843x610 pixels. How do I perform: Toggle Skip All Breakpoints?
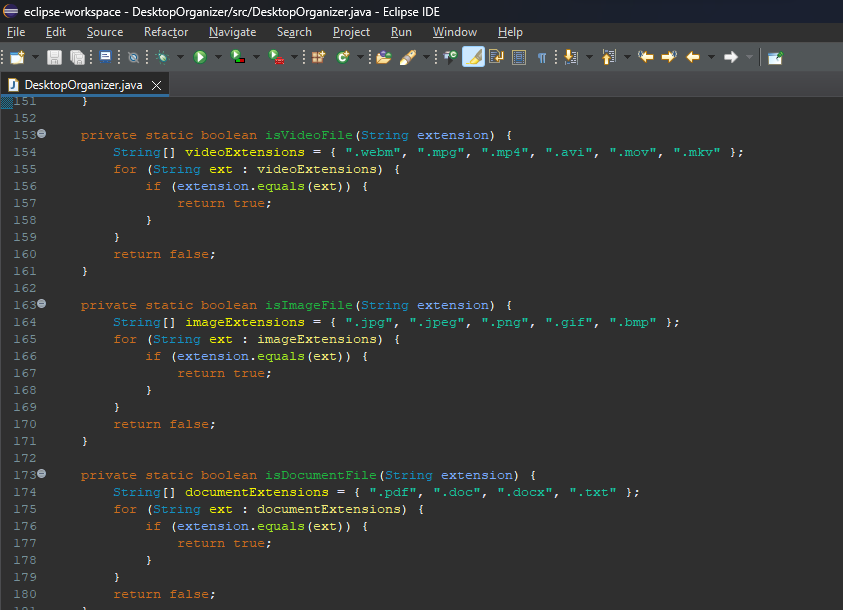tap(133, 57)
